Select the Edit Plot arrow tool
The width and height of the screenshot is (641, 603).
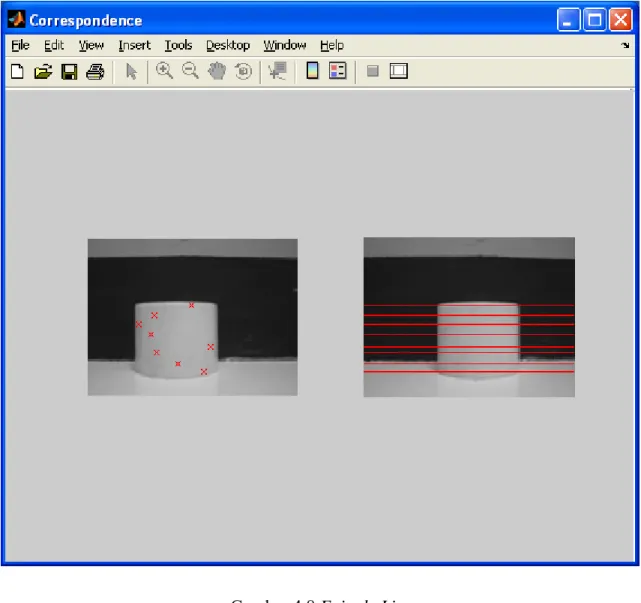pos(131,72)
